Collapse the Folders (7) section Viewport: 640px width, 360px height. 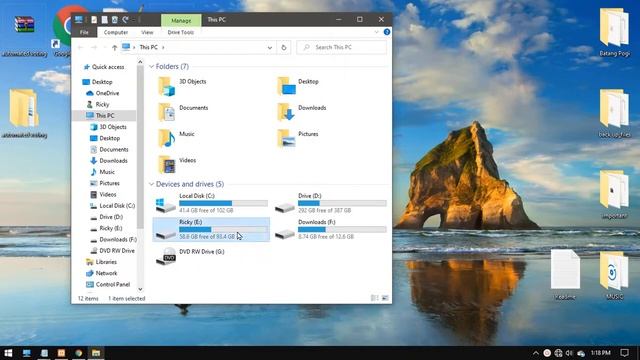click(151, 67)
